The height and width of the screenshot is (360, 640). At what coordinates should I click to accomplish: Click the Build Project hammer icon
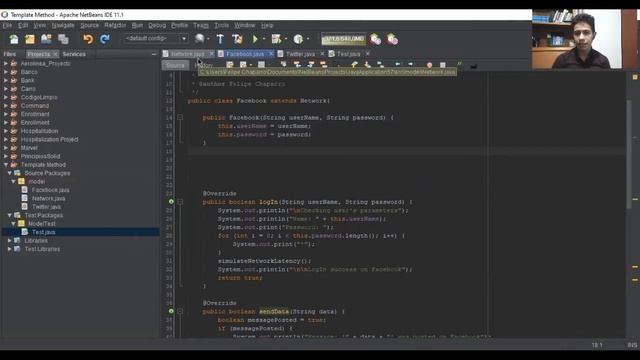(x=220, y=39)
